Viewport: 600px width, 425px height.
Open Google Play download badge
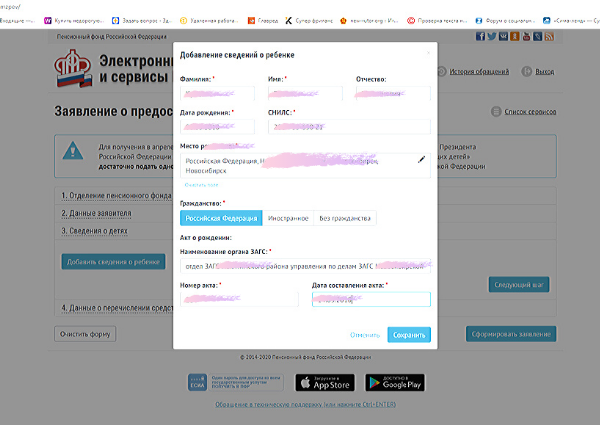click(x=391, y=382)
